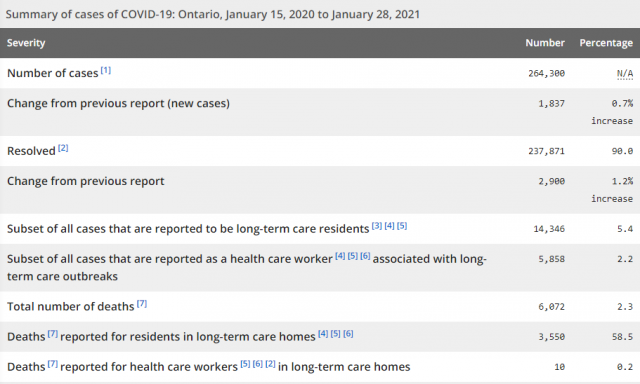
Task: Open footnote [1] beside Number of cases
Action: [106, 70]
